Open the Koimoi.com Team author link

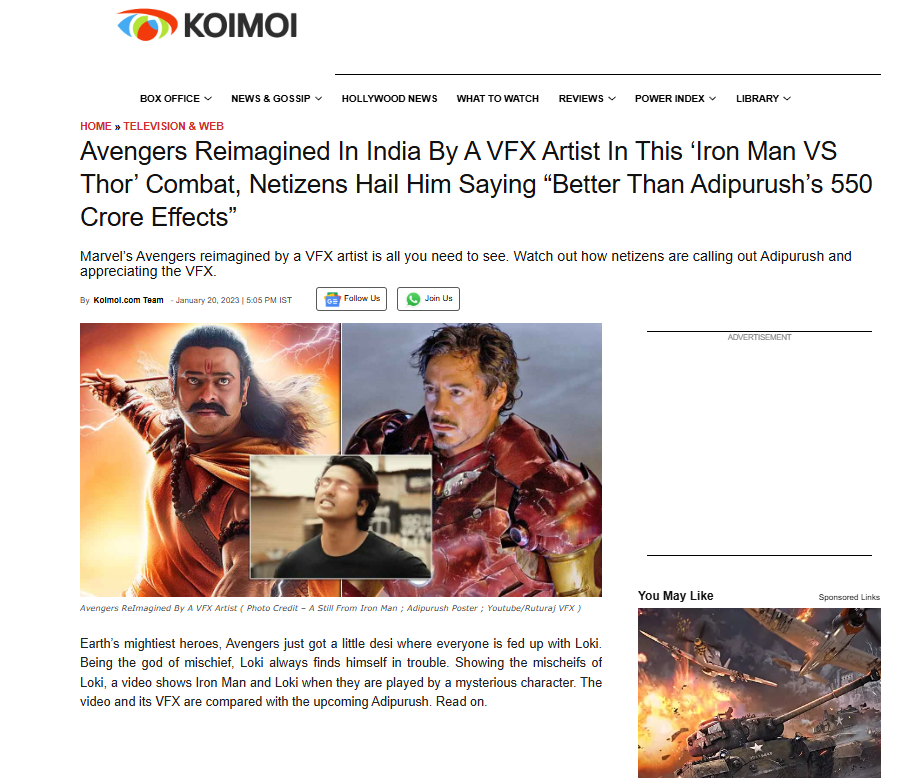128,300
